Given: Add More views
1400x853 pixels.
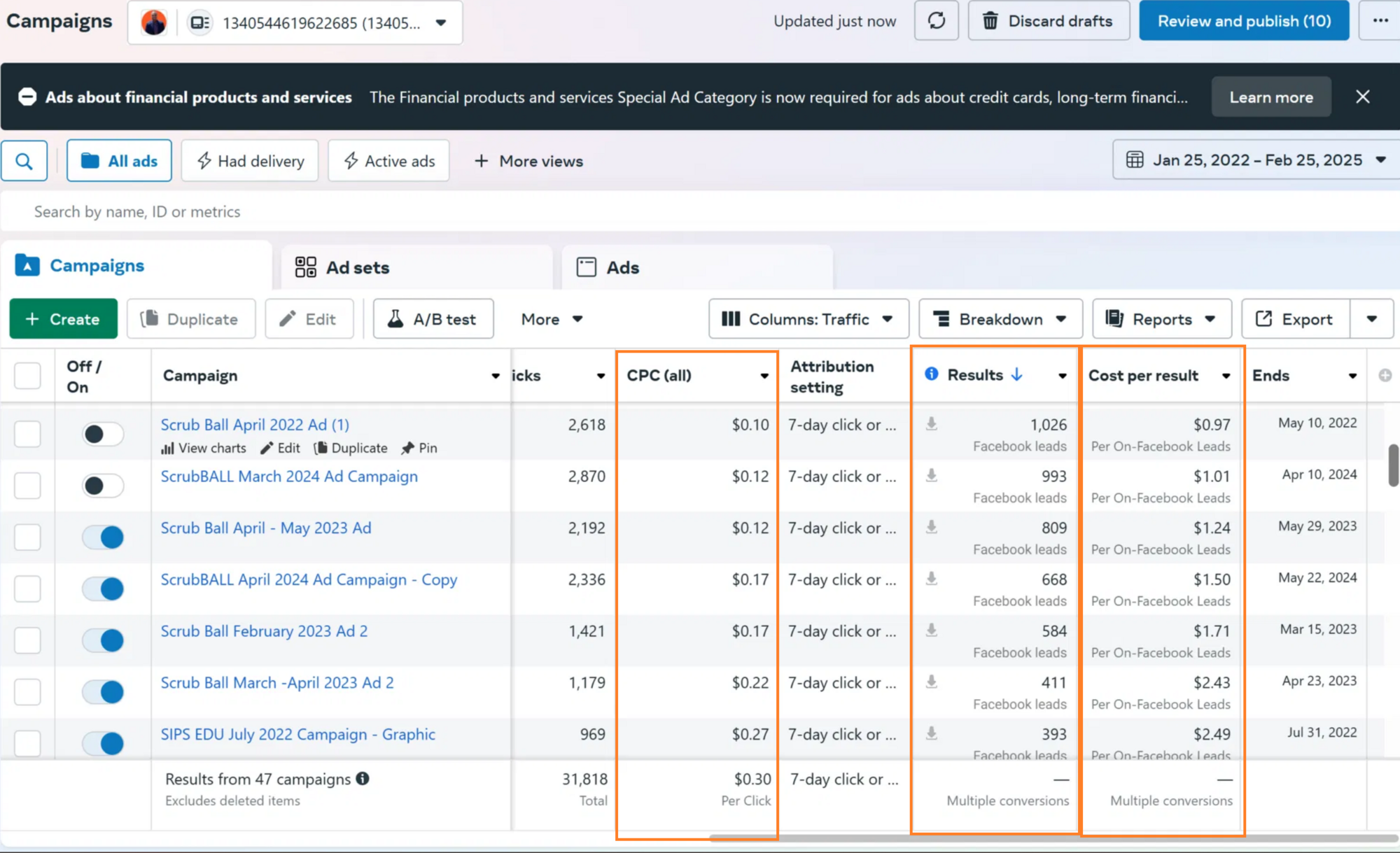Looking at the screenshot, I should point(528,161).
